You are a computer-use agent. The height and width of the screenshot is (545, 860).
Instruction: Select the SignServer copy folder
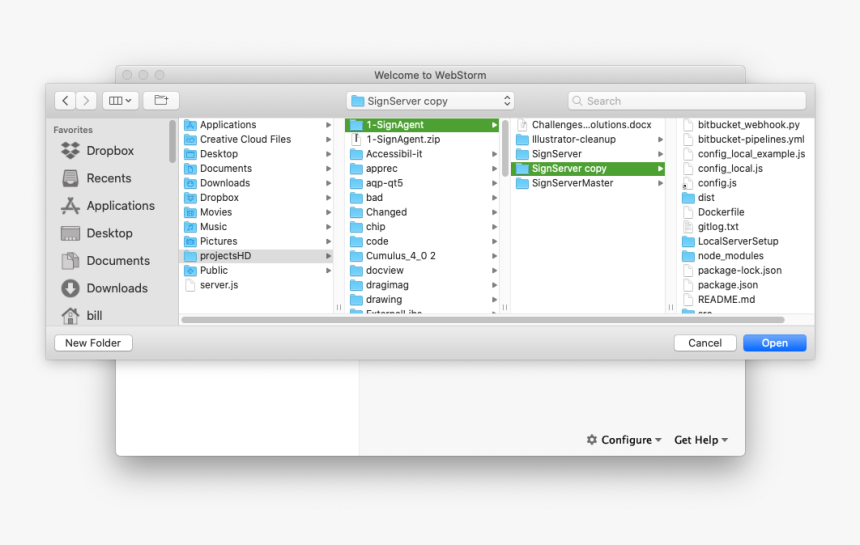pos(588,168)
